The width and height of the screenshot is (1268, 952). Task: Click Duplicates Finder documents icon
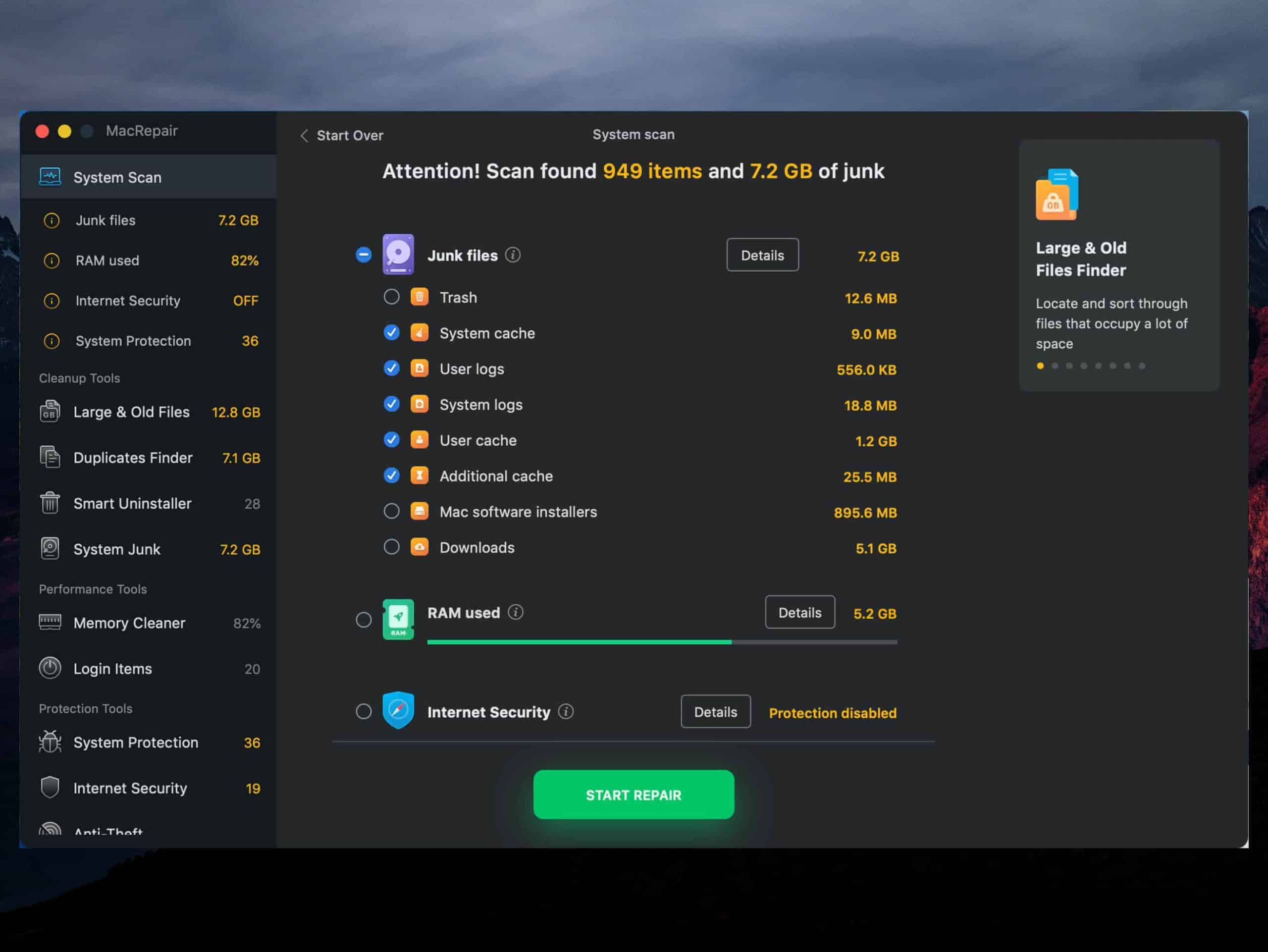click(x=50, y=457)
